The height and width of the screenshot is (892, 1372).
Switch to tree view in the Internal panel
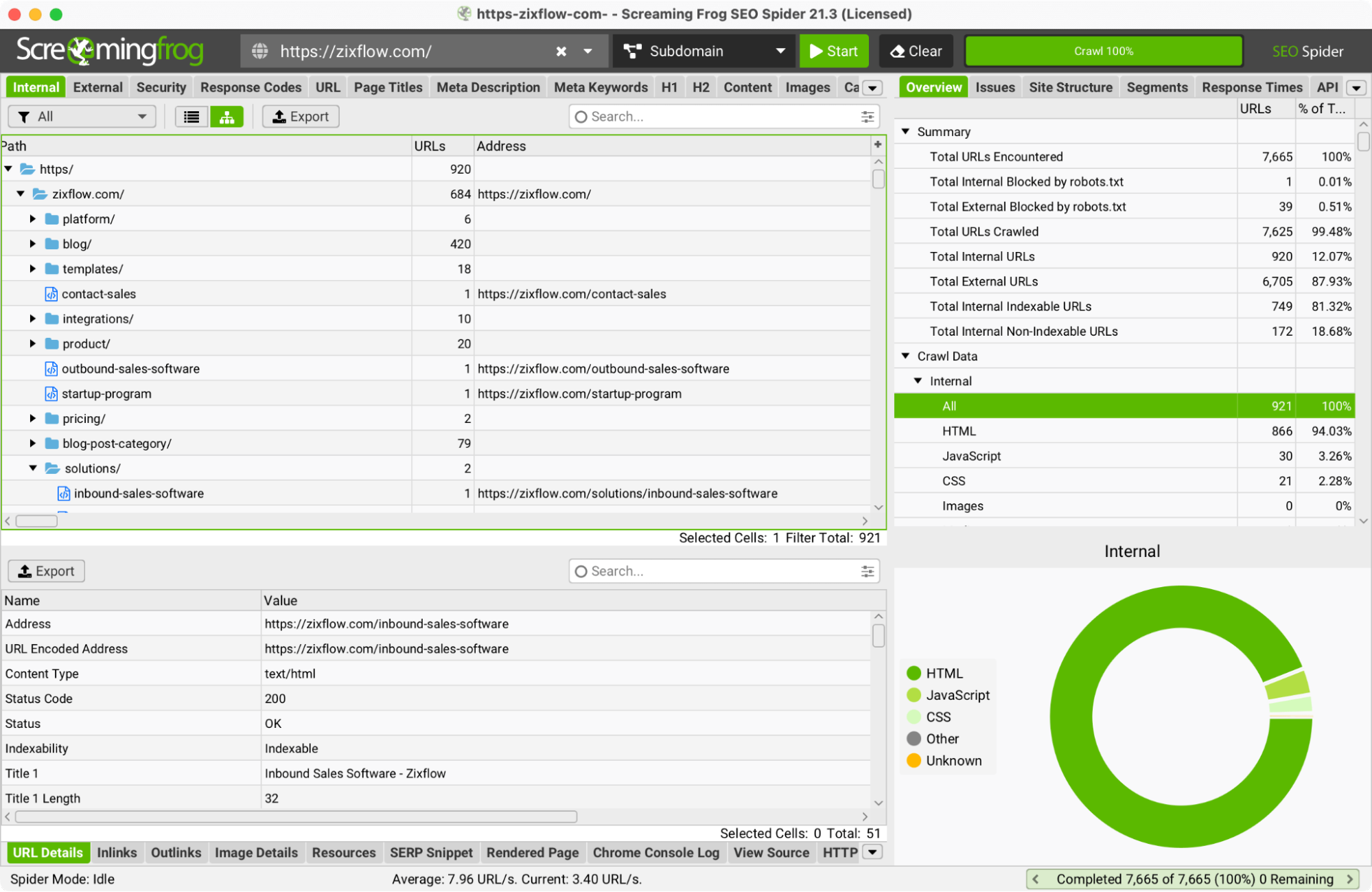pos(226,116)
